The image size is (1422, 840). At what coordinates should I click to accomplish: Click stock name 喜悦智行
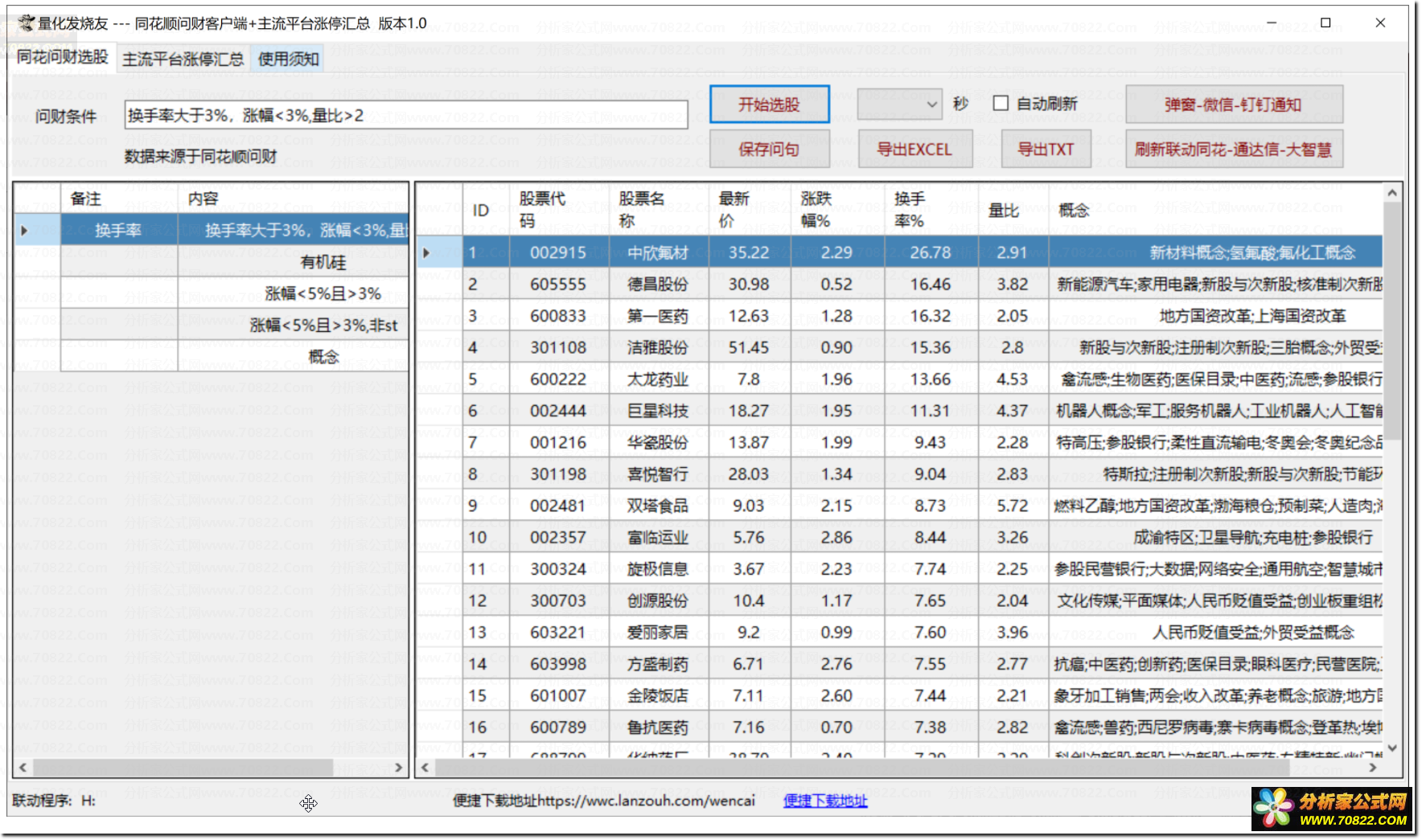(658, 474)
